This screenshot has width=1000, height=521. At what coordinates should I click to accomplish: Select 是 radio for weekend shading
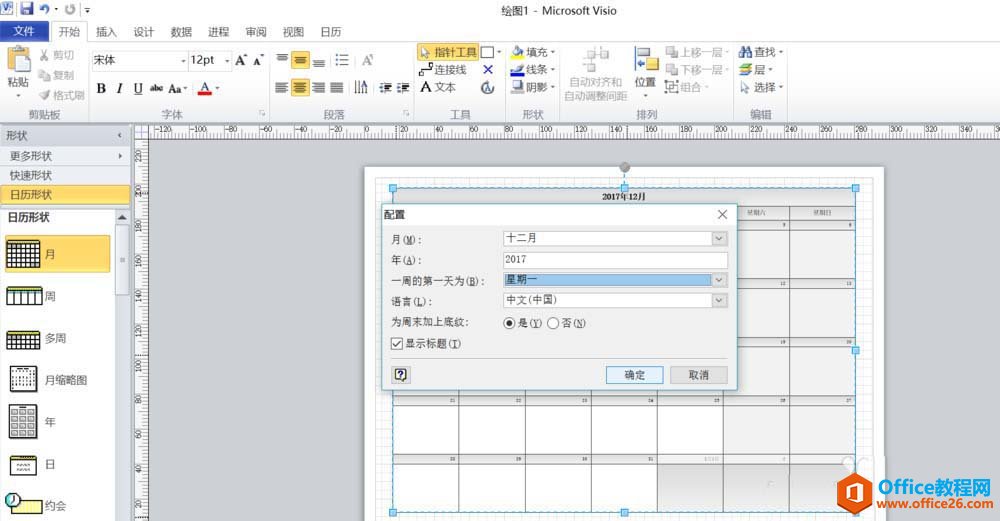pyautogui.click(x=509, y=323)
